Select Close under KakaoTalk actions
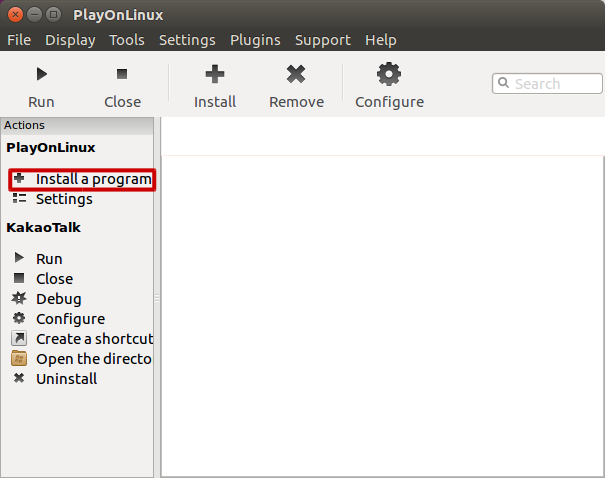 [x=54, y=279]
